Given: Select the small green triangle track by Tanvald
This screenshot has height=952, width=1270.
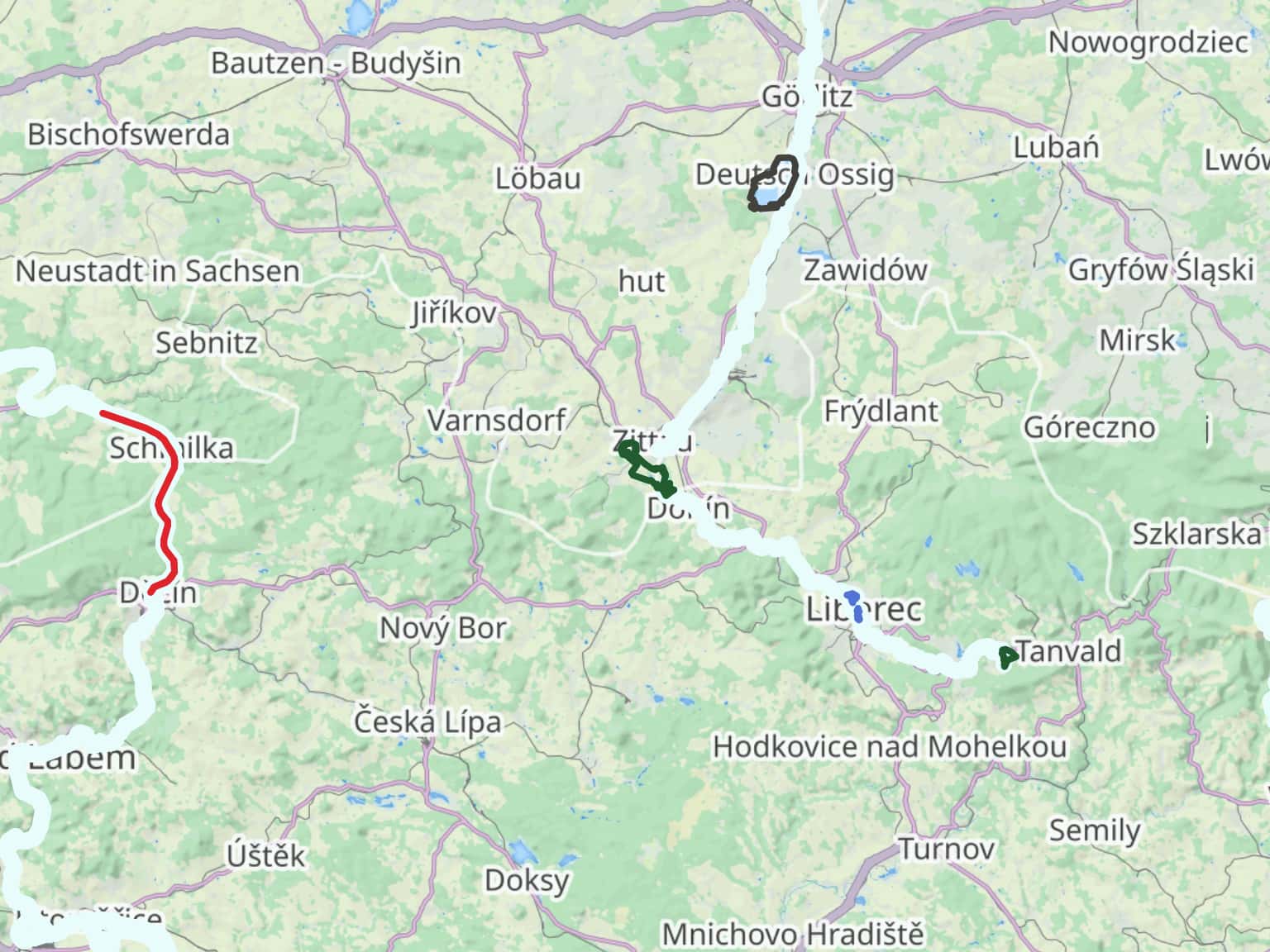Looking at the screenshot, I should click(x=1008, y=658).
